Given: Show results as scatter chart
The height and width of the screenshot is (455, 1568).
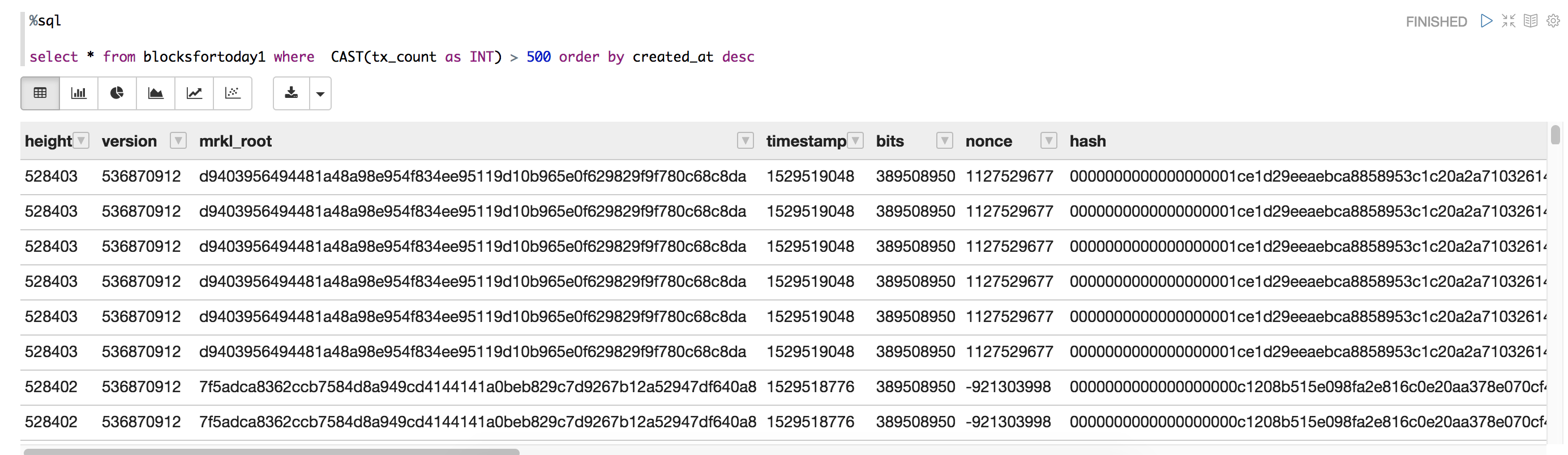Looking at the screenshot, I should tap(233, 93).
